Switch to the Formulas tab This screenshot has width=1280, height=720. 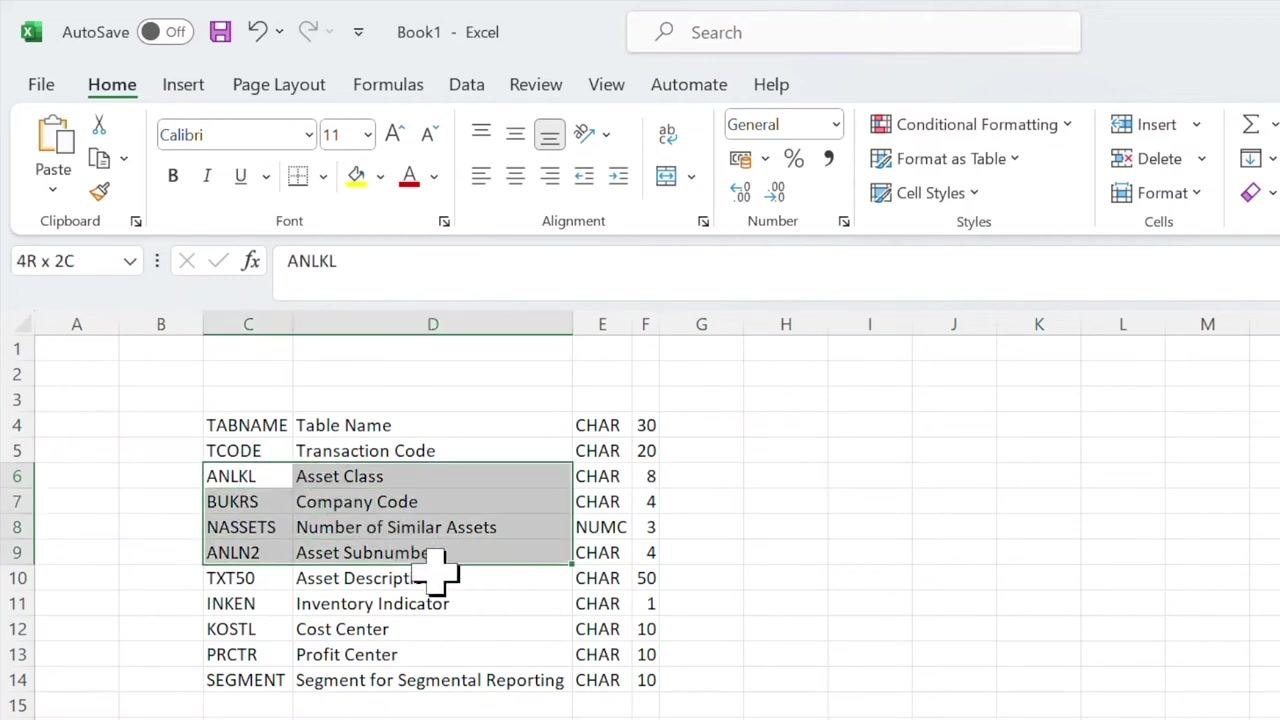click(388, 84)
